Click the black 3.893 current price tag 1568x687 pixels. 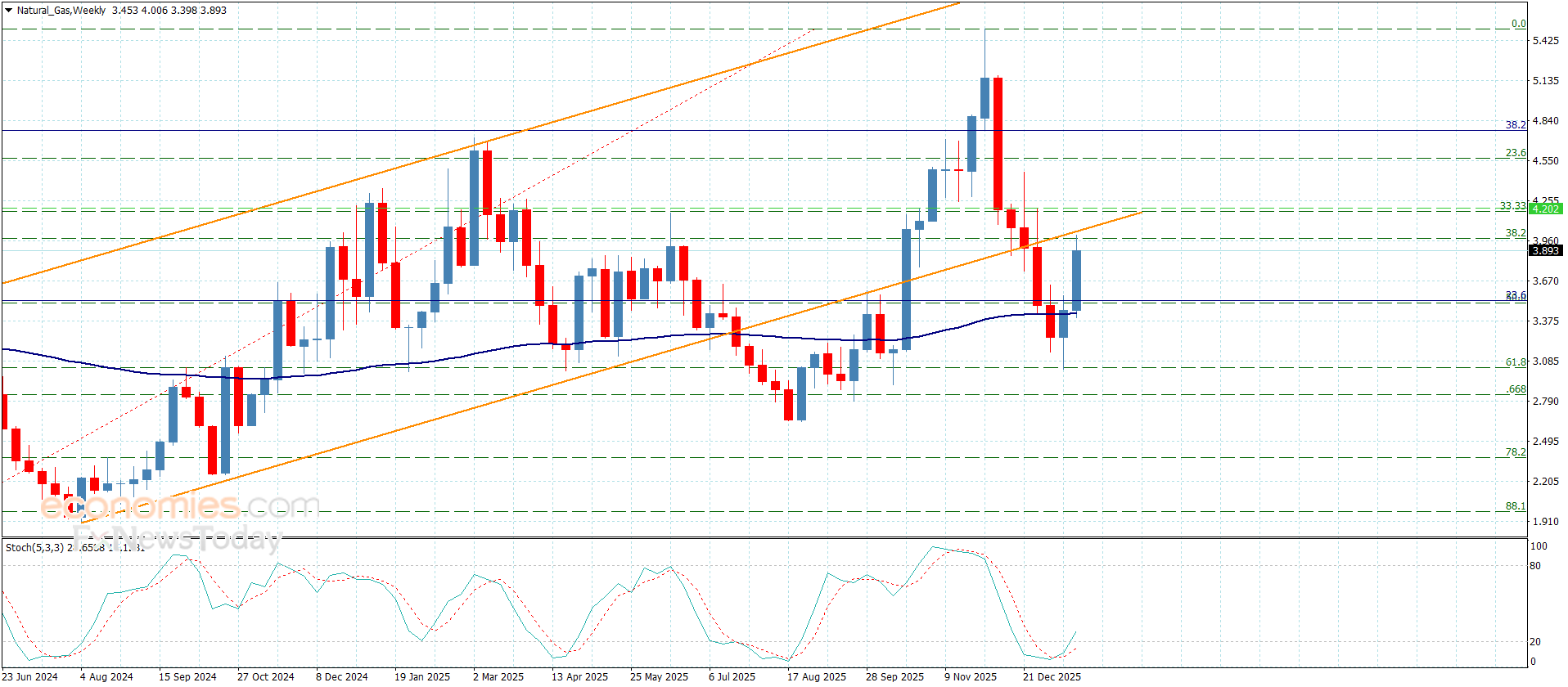[1545, 250]
